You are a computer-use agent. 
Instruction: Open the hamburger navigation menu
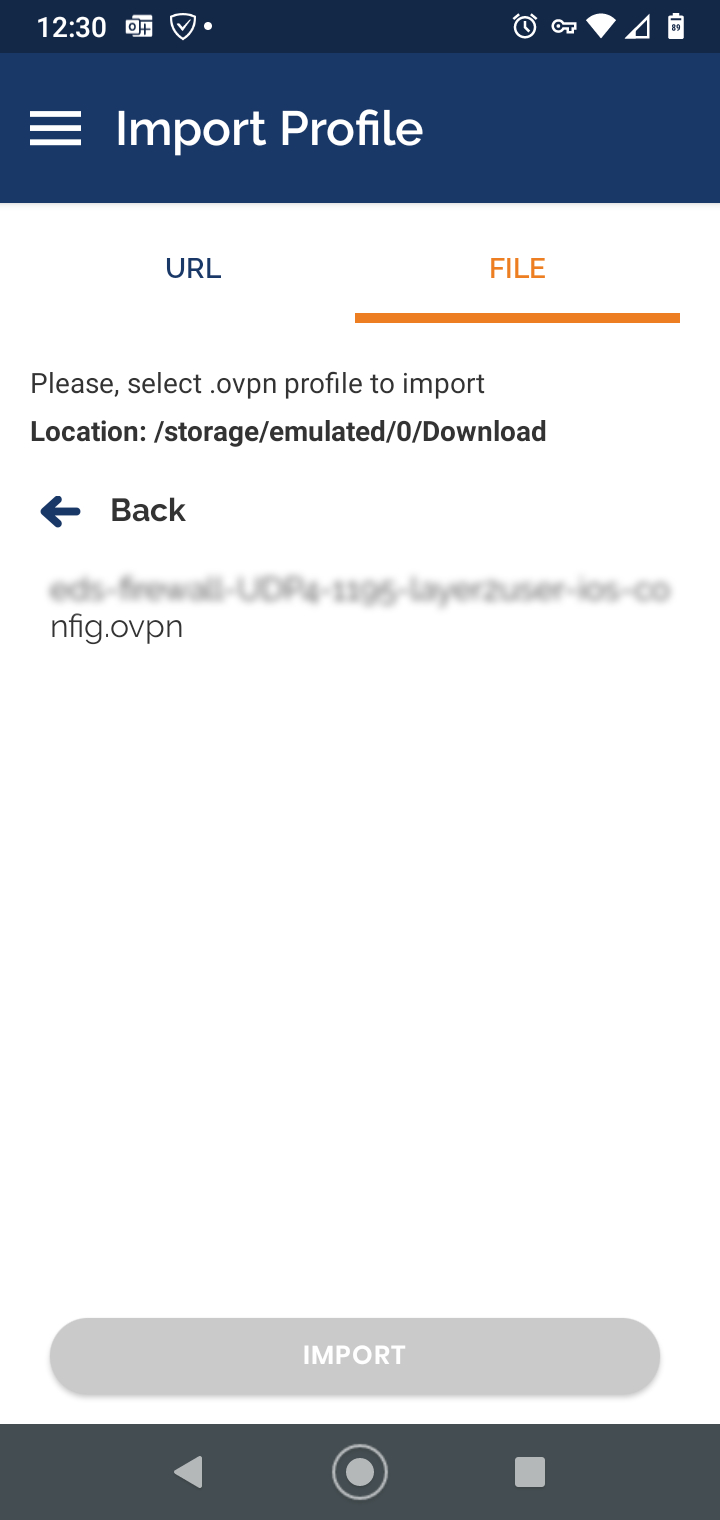(x=55, y=129)
